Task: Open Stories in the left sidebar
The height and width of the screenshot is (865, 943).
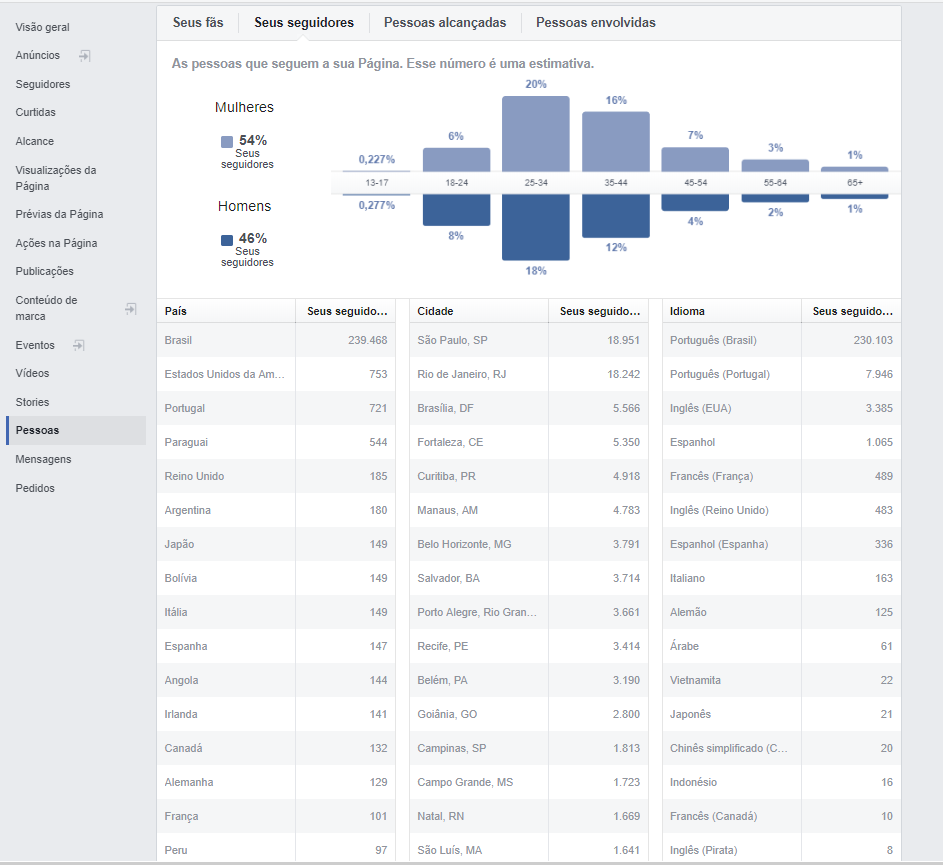Action: coord(32,402)
